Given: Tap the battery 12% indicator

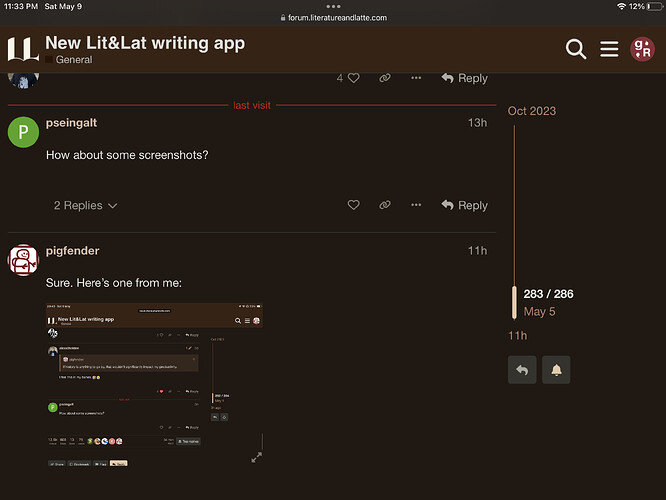Looking at the screenshot, I should (646, 6).
